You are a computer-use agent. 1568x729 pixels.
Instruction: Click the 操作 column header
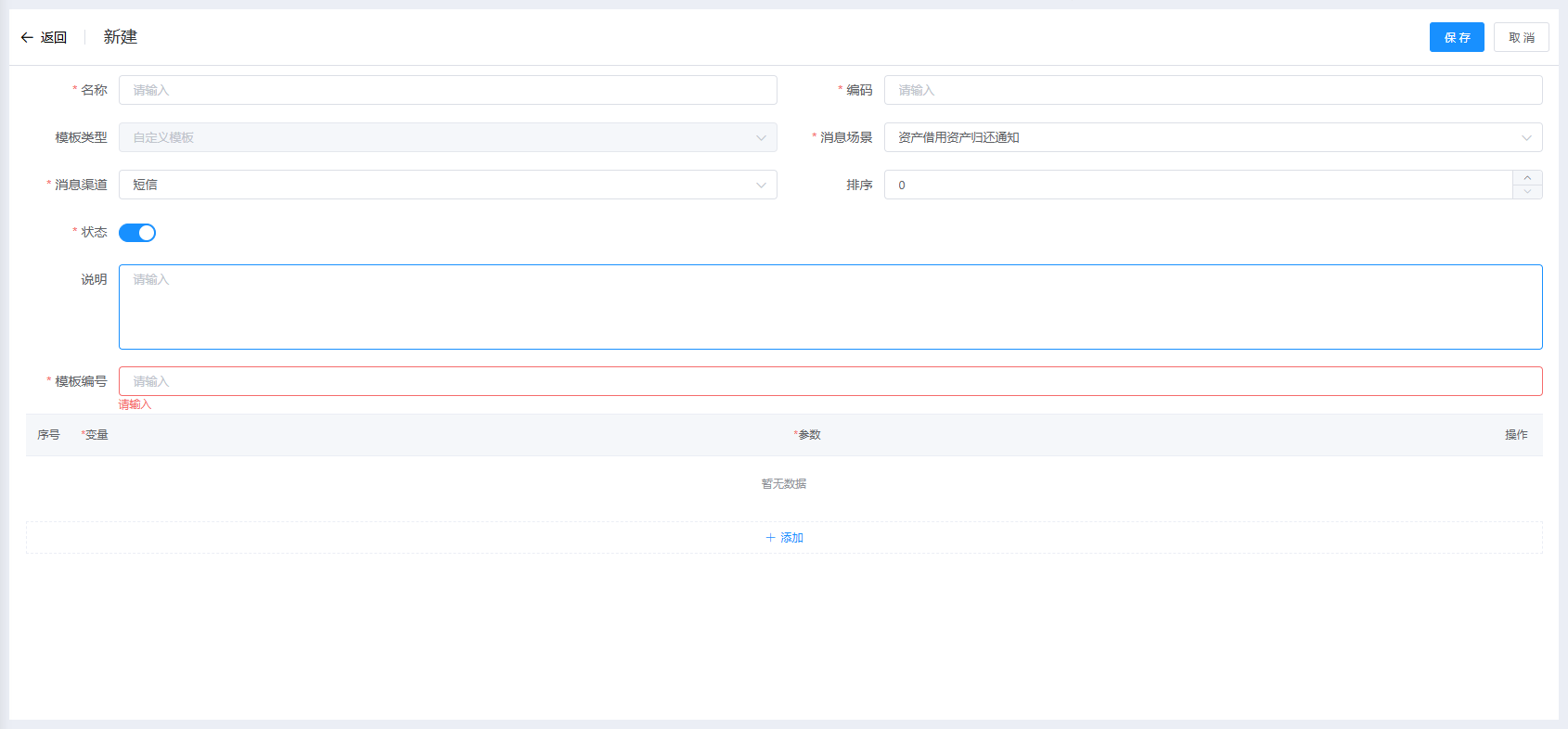(x=1515, y=435)
